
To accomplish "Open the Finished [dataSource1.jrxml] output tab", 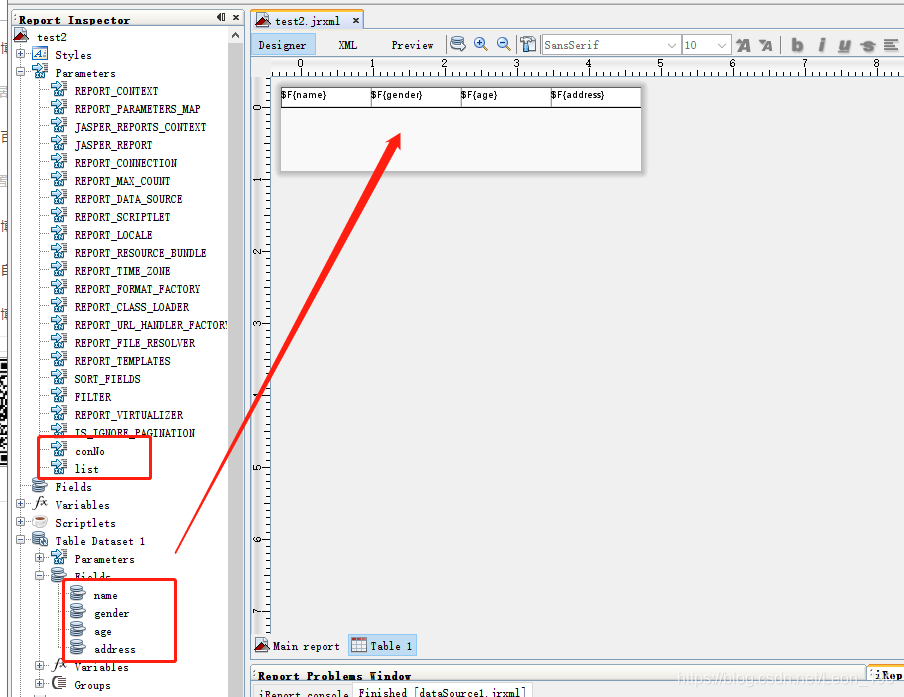I will tap(442, 691).
